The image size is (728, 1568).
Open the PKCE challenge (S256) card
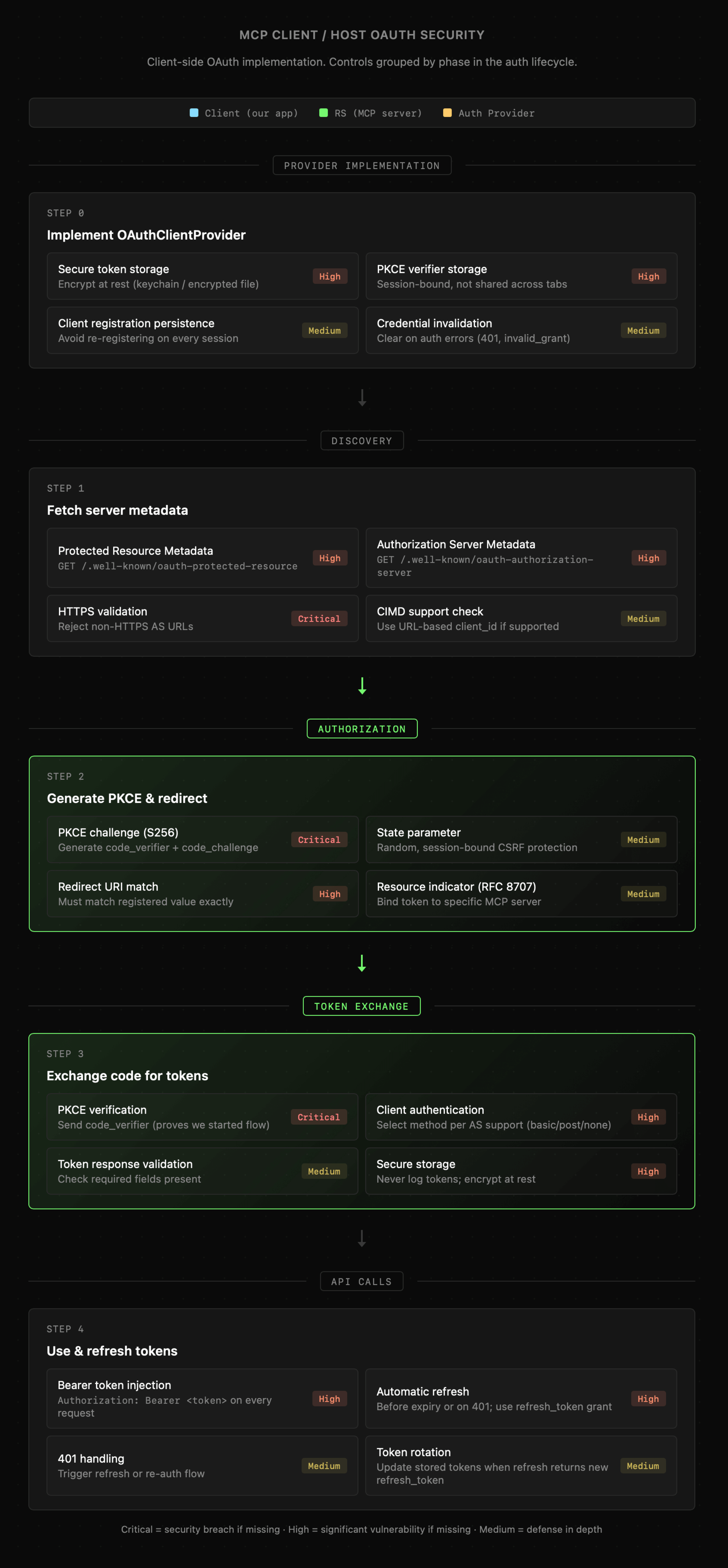[202, 839]
